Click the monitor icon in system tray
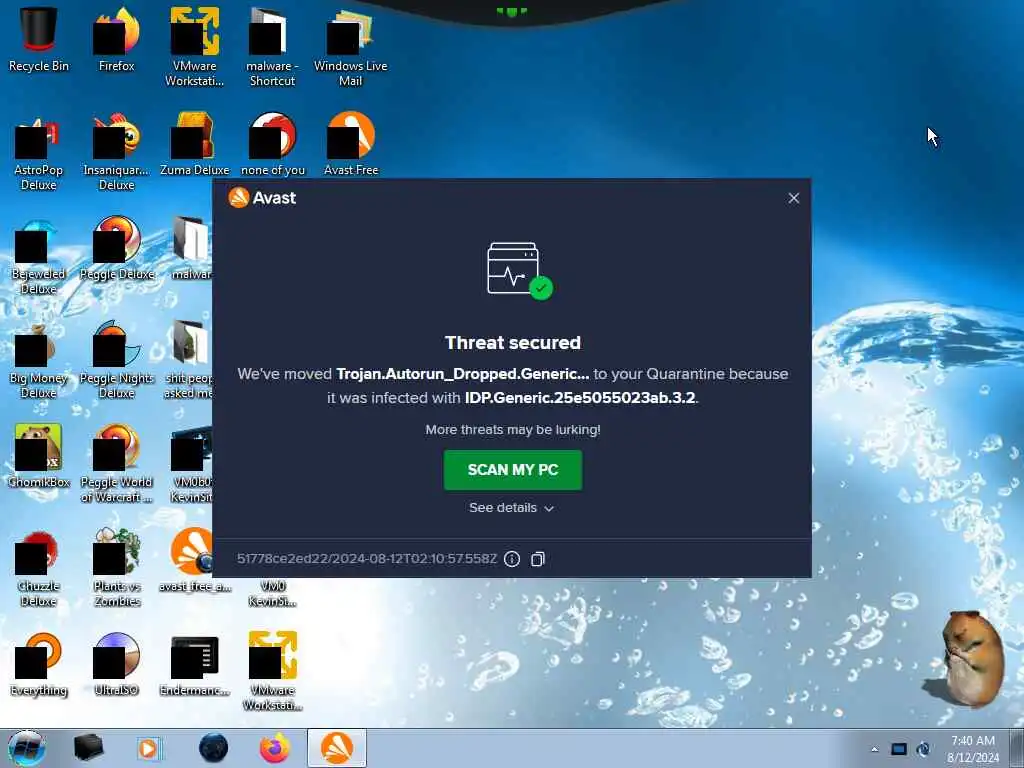Image resolution: width=1024 pixels, height=768 pixels. 899,749
